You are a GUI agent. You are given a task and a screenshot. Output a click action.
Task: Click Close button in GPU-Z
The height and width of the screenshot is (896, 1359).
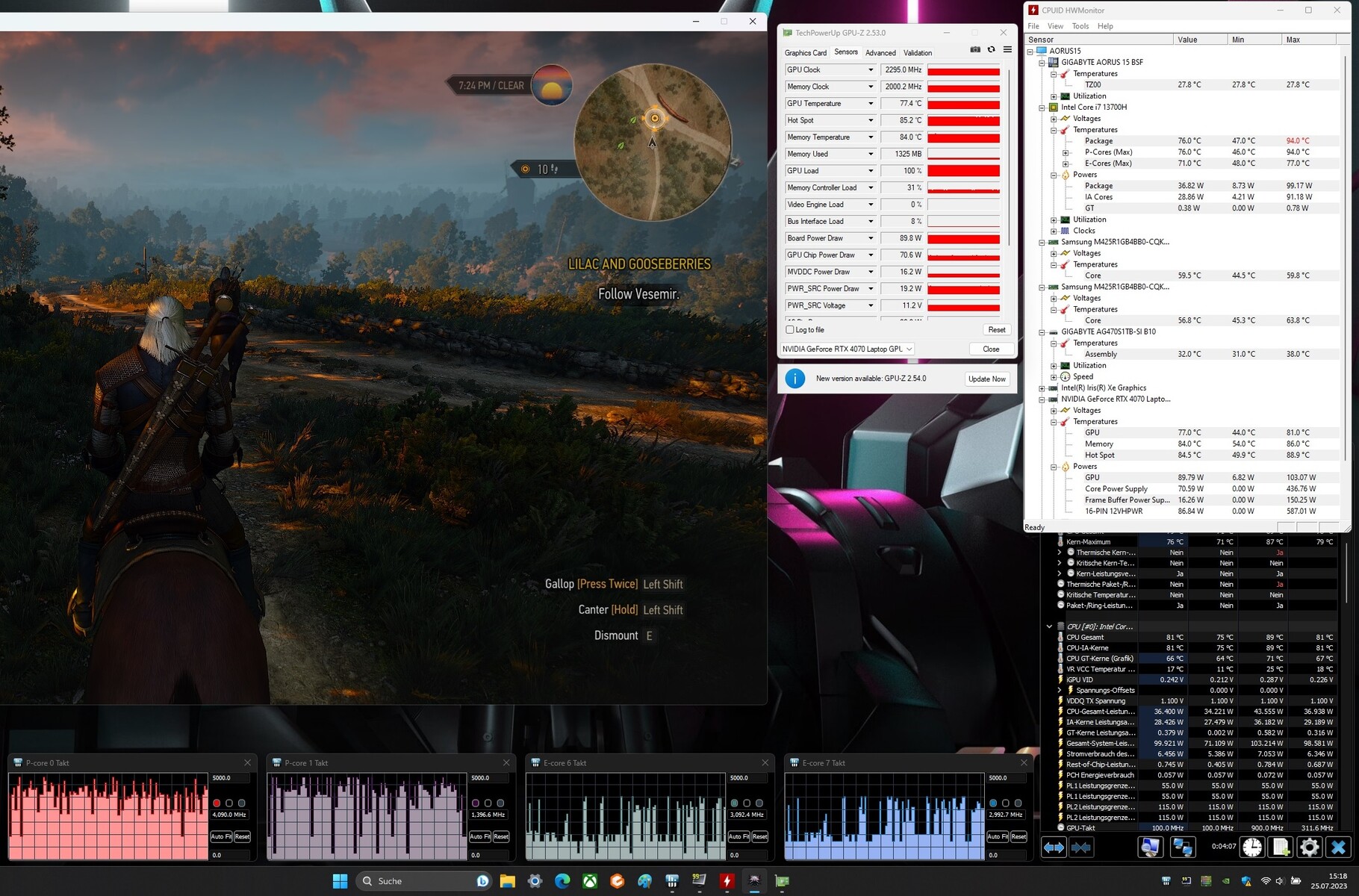(991, 349)
